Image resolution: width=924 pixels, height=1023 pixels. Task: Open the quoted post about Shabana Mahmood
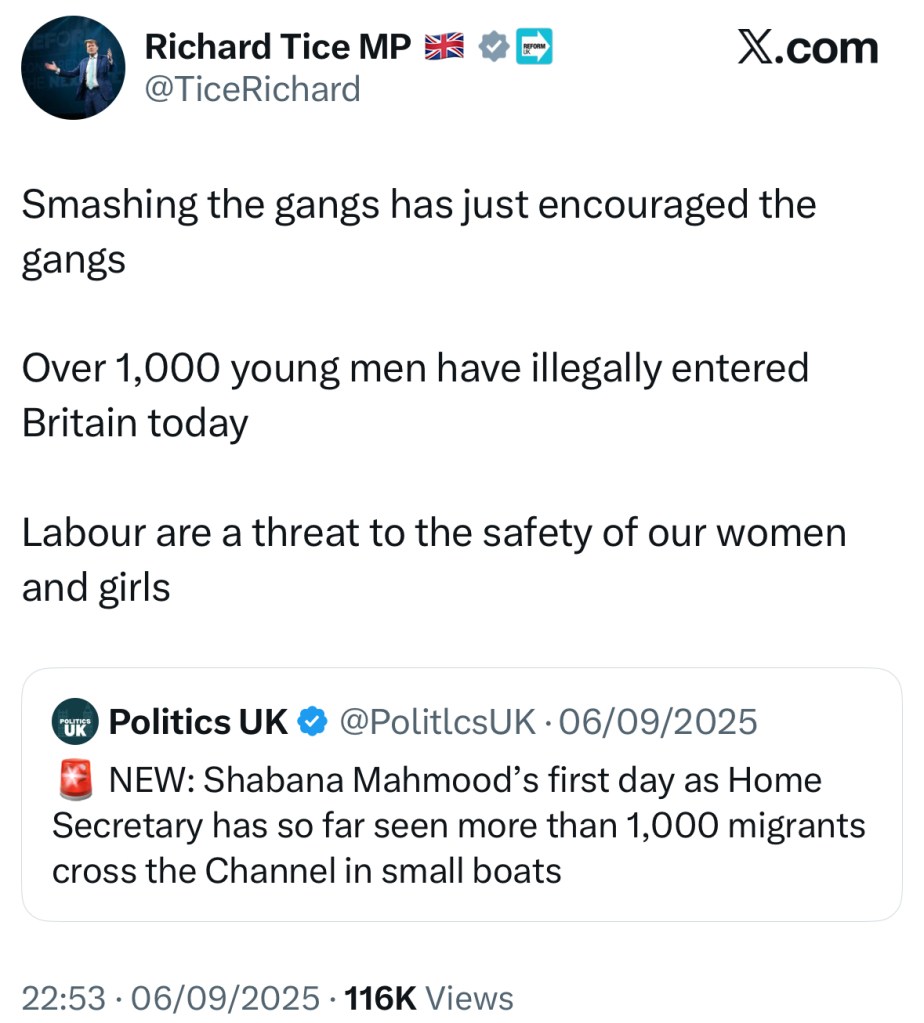click(x=460, y=825)
